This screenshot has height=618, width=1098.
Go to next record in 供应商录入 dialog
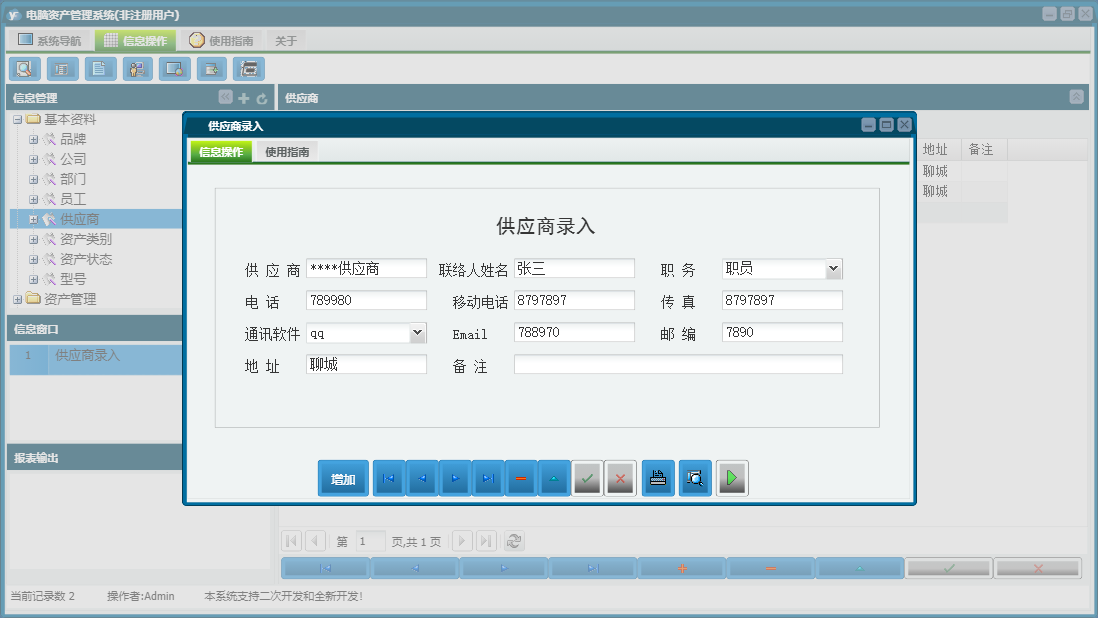[455, 479]
